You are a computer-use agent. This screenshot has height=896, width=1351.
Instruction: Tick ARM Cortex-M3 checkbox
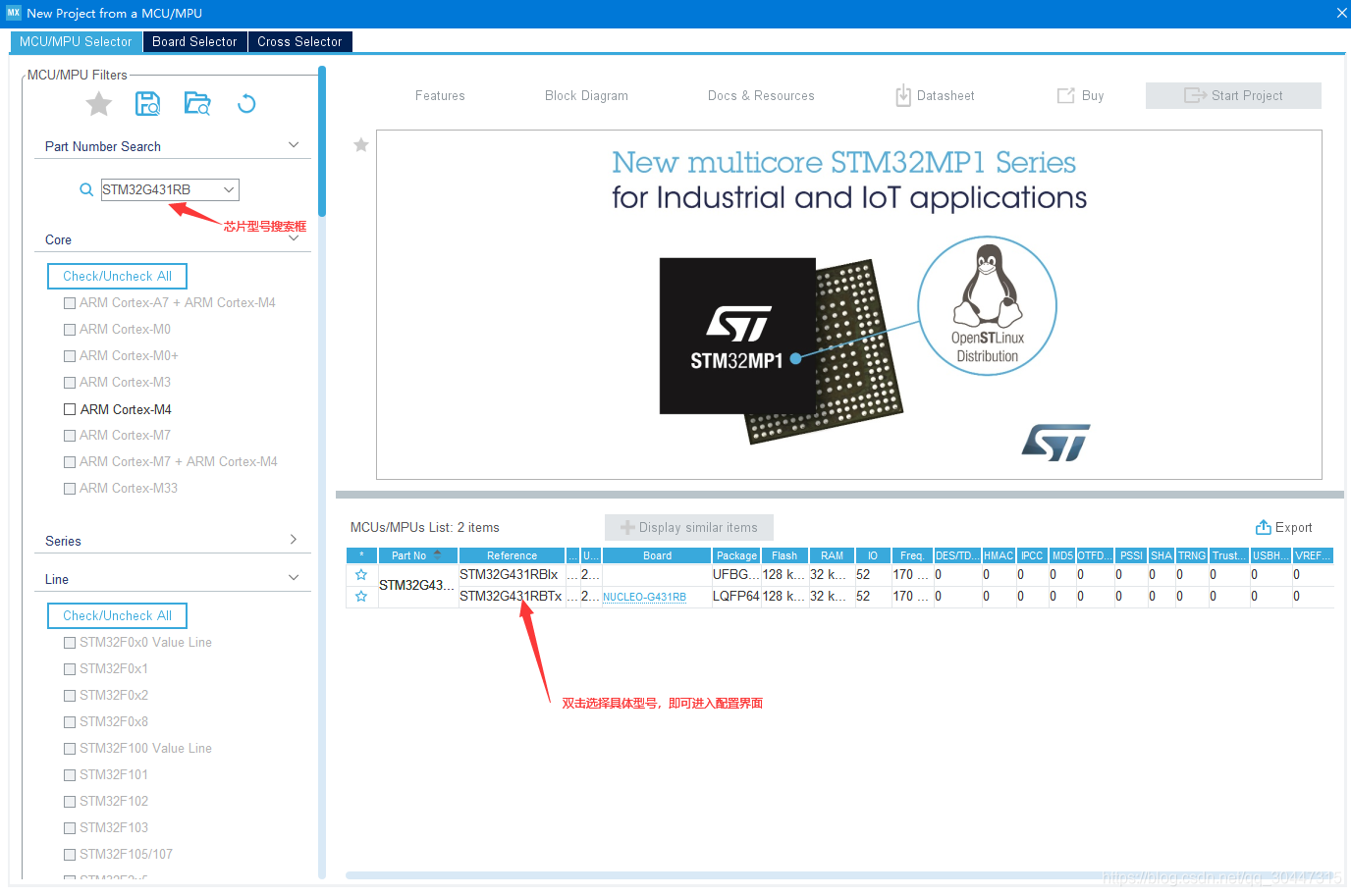(70, 383)
